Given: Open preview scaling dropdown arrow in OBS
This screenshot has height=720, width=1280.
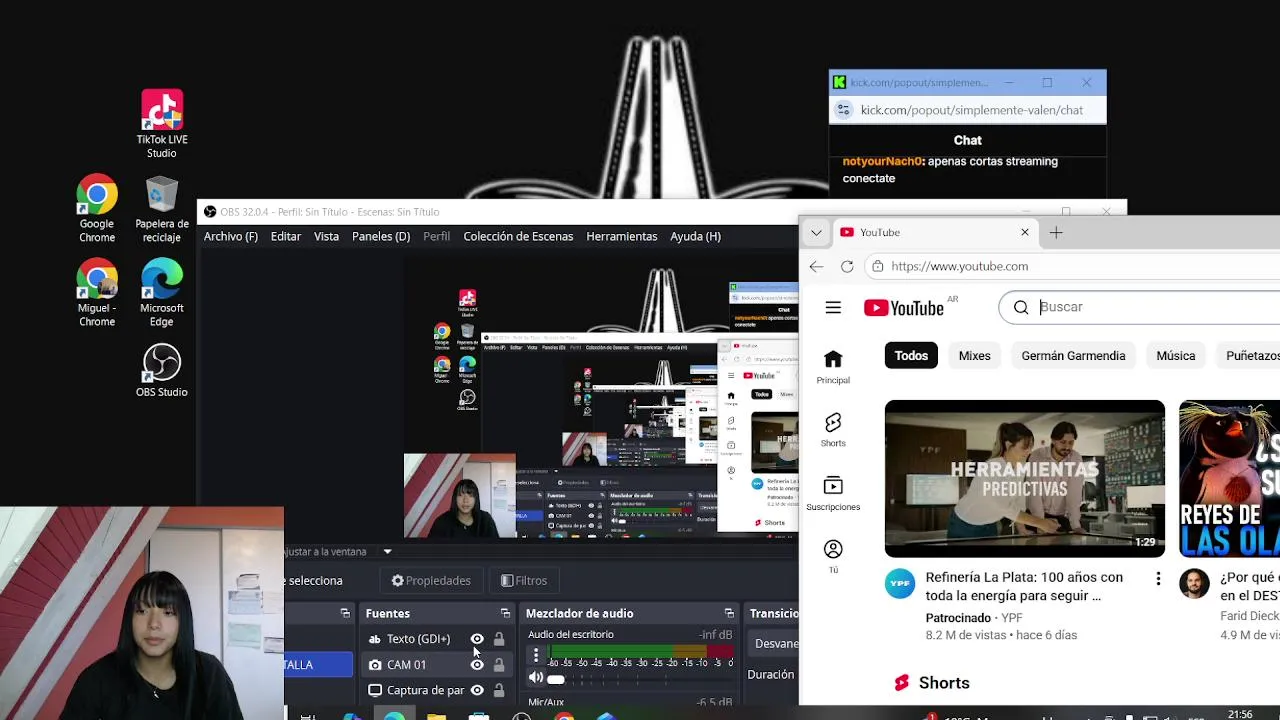Looking at the screenshot, I should coord(387,551).
